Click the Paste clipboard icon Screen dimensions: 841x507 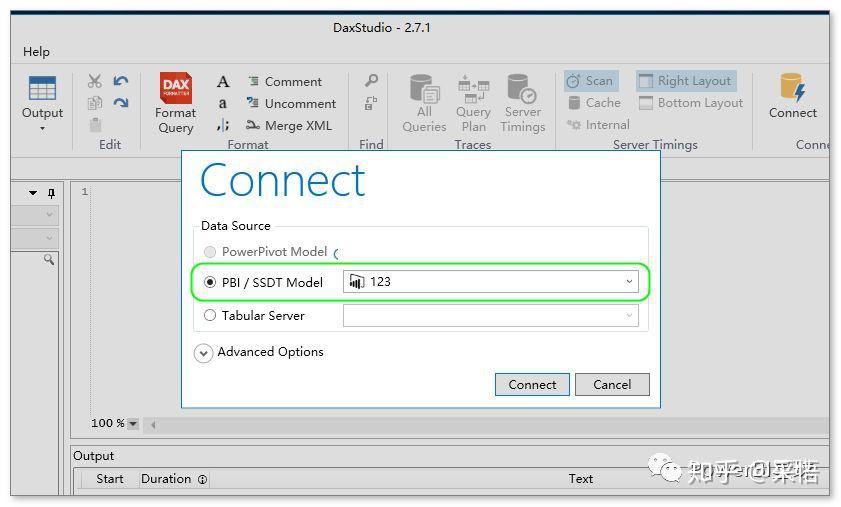tap(95, 124)
